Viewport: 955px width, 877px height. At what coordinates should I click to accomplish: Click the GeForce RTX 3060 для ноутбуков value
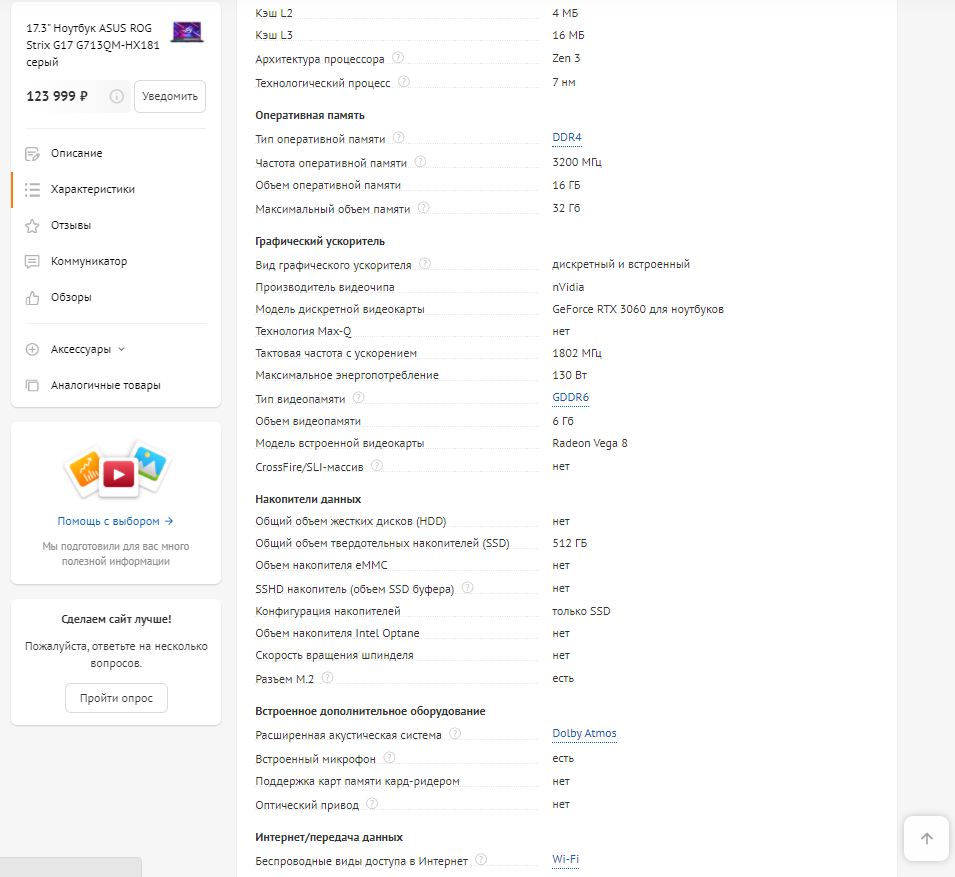tap(638, 309)
